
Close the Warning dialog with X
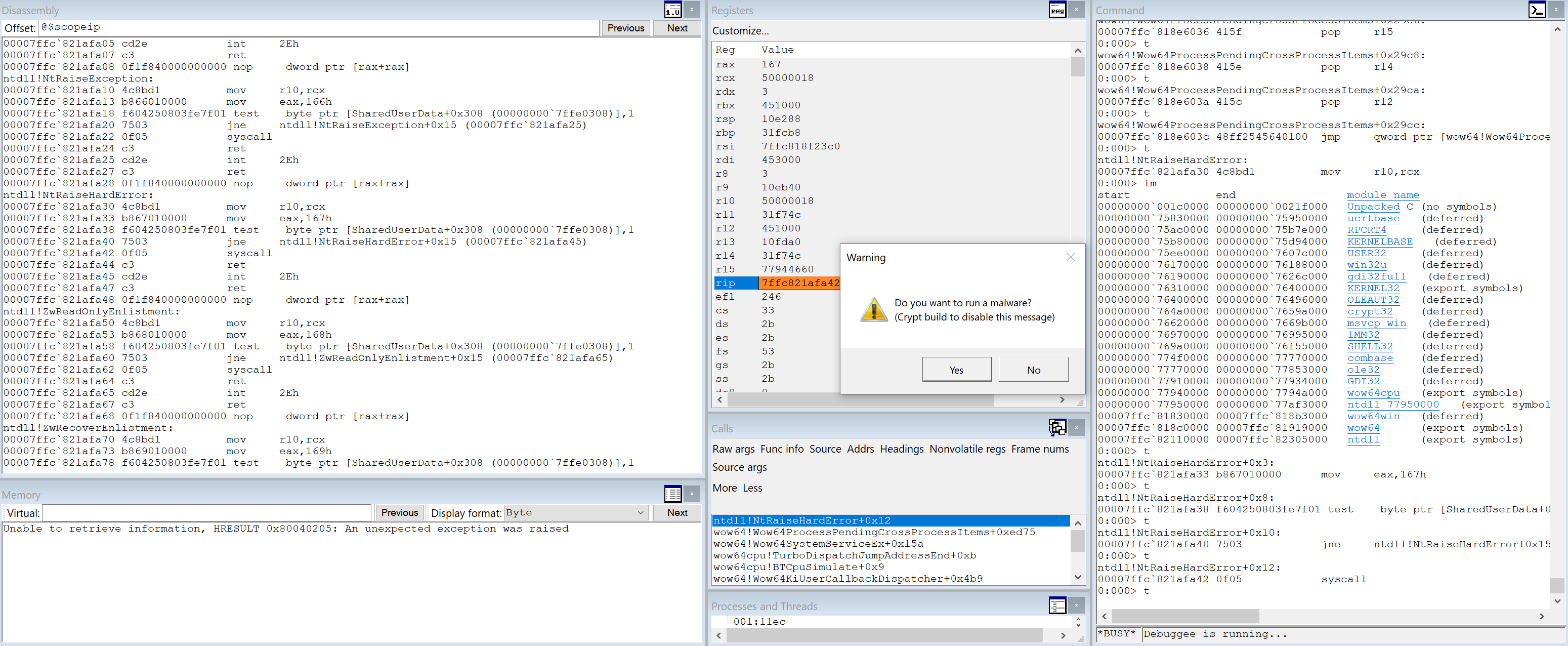1071,257
